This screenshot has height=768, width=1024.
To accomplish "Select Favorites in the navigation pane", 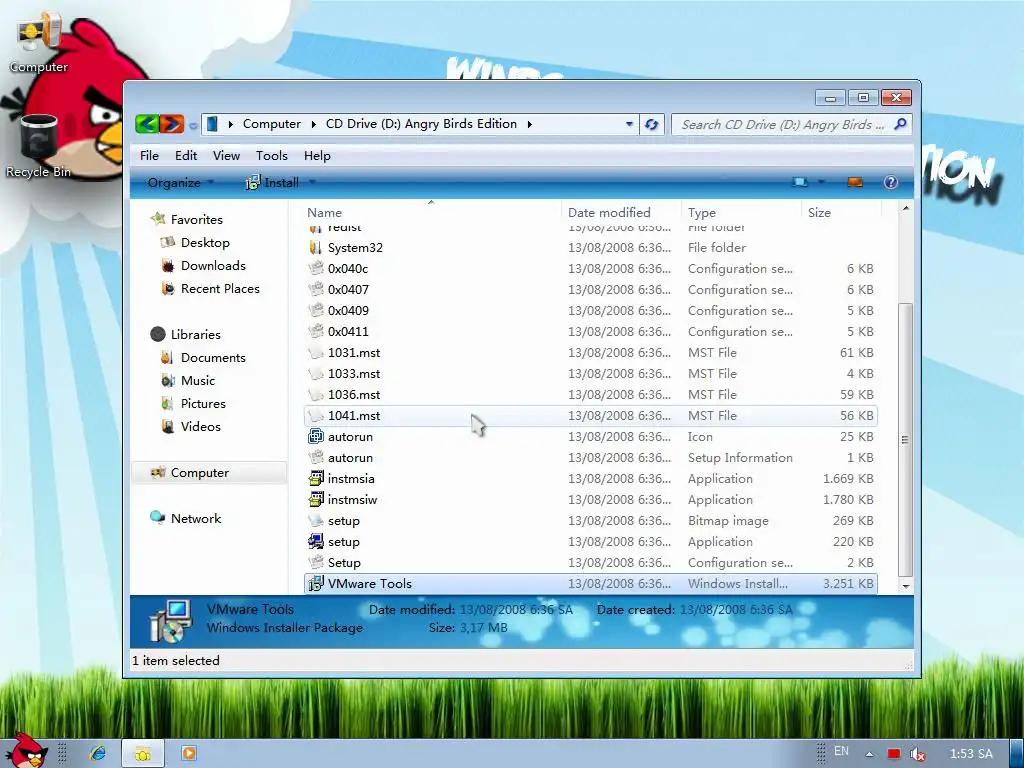I will point(196,219).
